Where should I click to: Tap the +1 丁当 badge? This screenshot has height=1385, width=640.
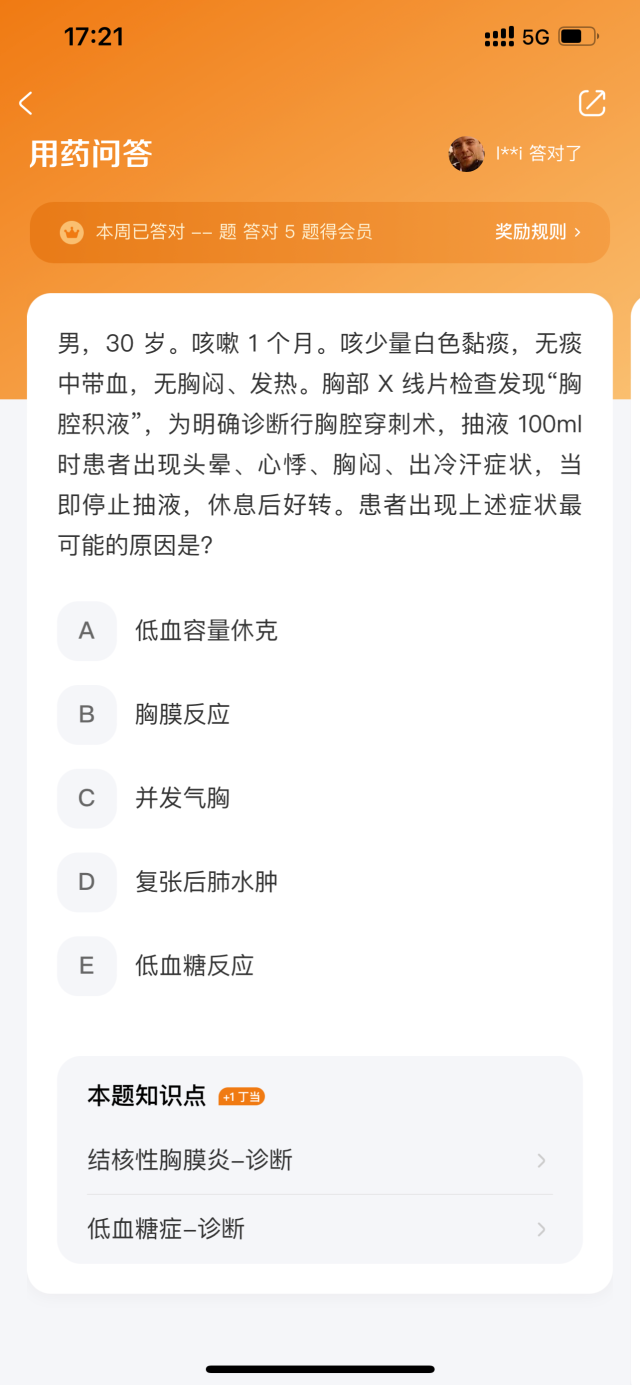pyautogui.click(x=241, y=1097)
